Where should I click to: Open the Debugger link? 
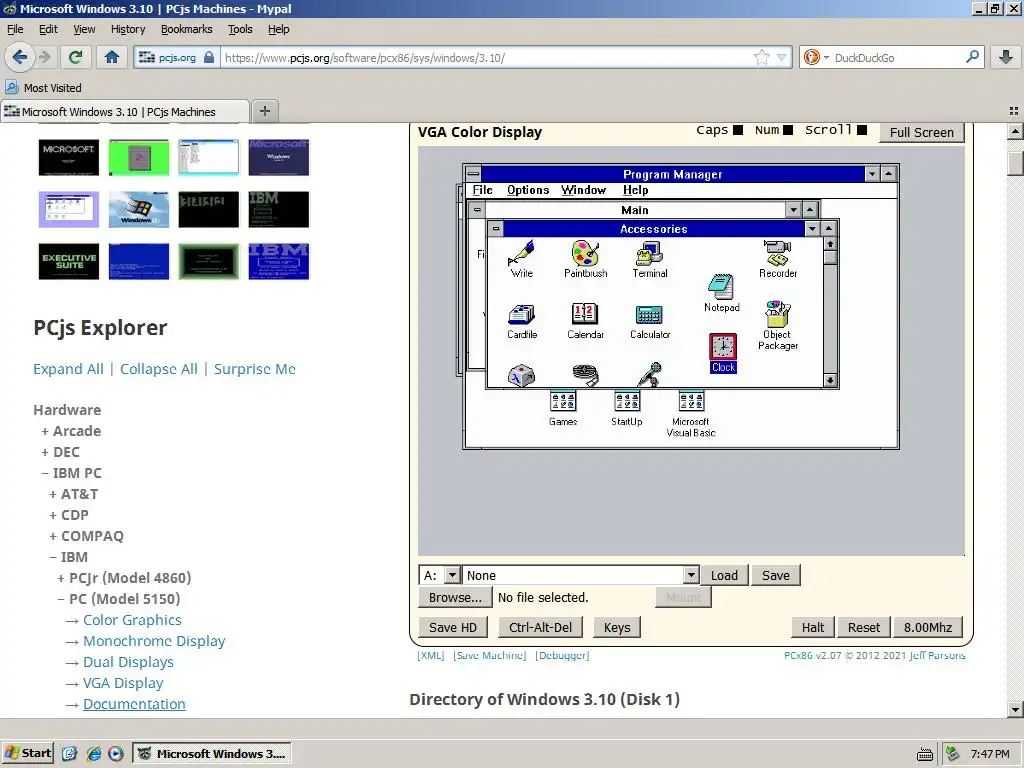(x=562, y=655)
